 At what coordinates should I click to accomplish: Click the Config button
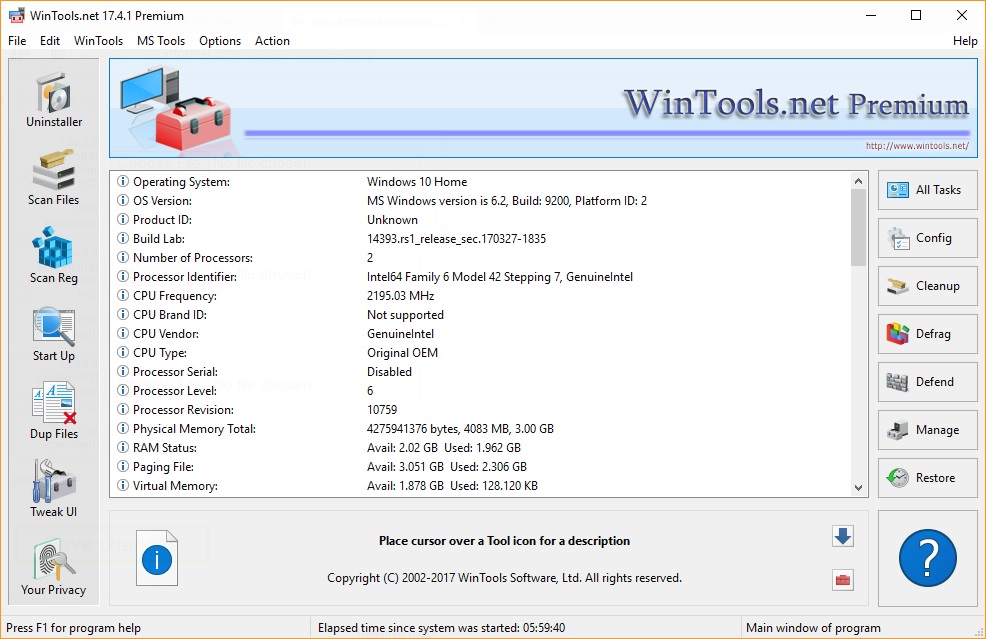click(x=928, y=238)
